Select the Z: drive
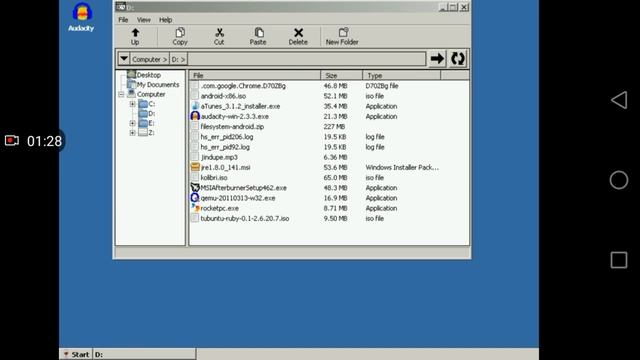Viewport: 640px width, 360px height. pos(147,133)
